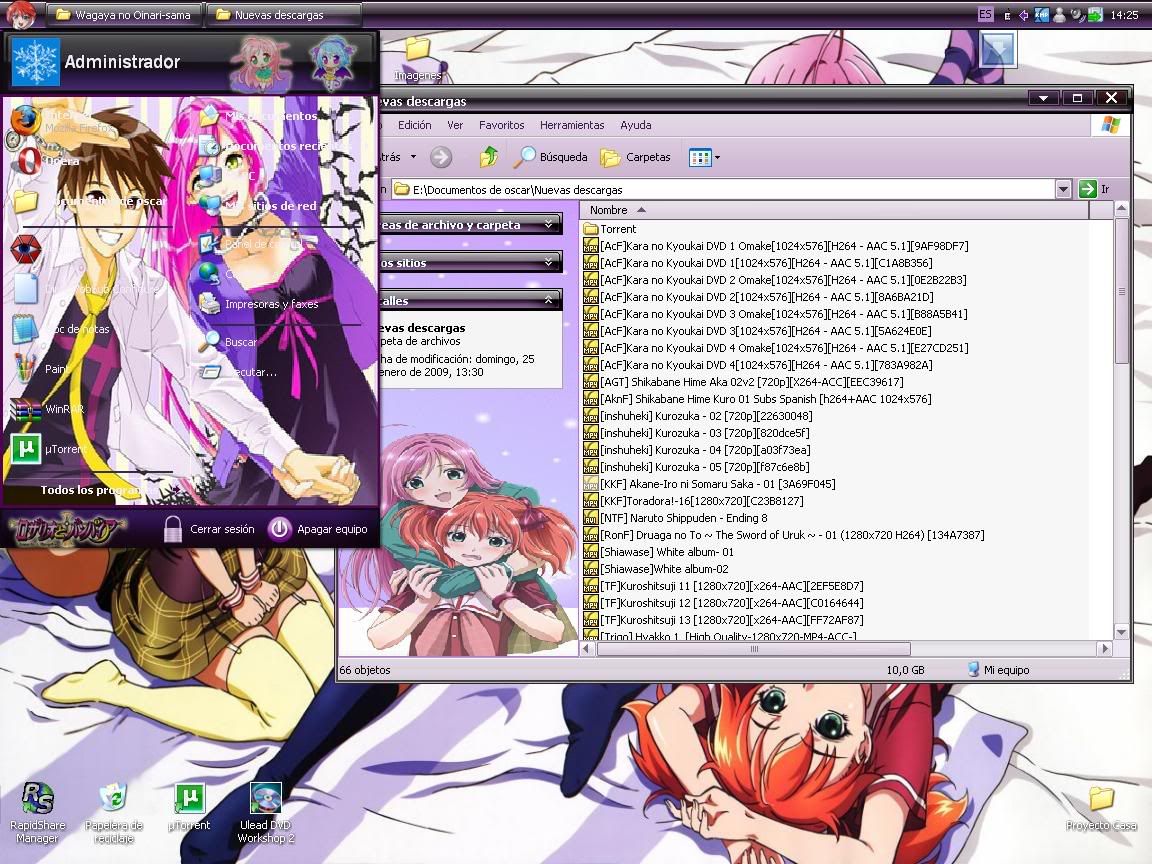Viewport: 1152px width, 864px height.
Task: Open the Búsqueda search pane
Action: click(550, 156)
